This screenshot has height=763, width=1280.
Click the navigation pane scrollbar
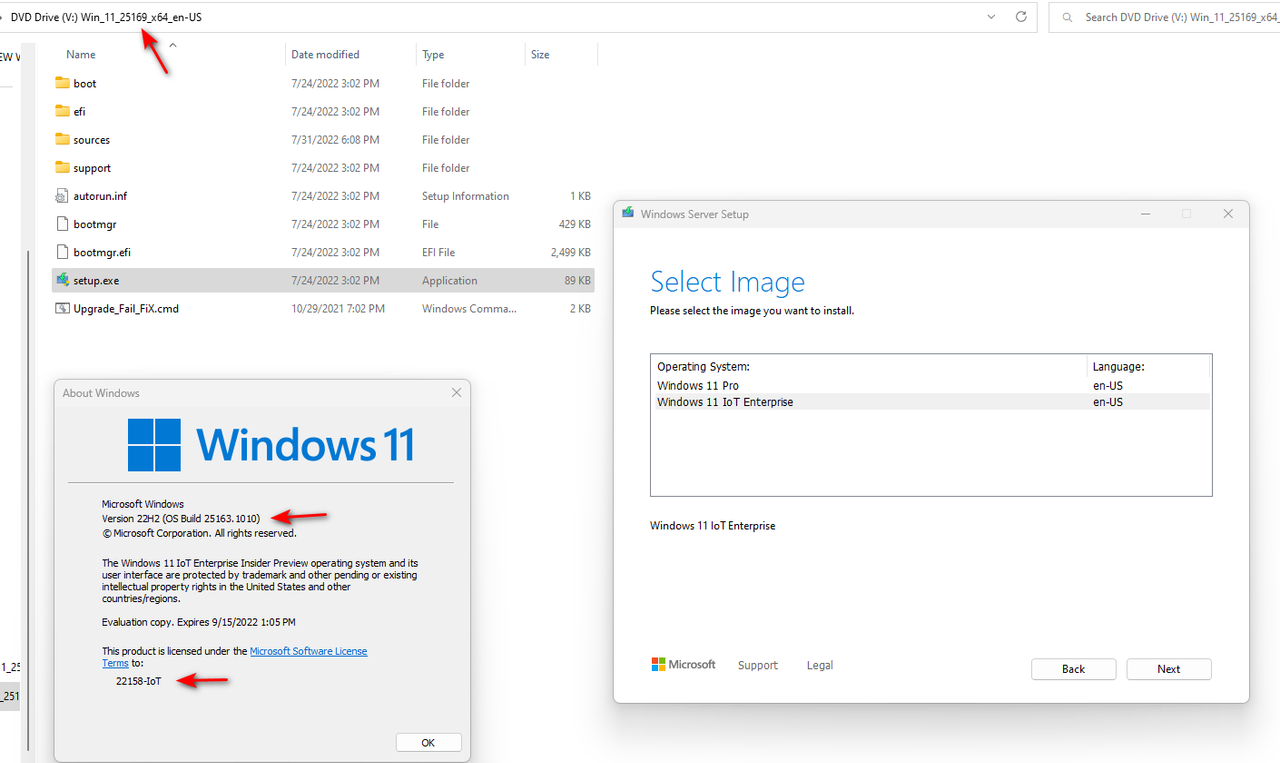coord(29,500)
